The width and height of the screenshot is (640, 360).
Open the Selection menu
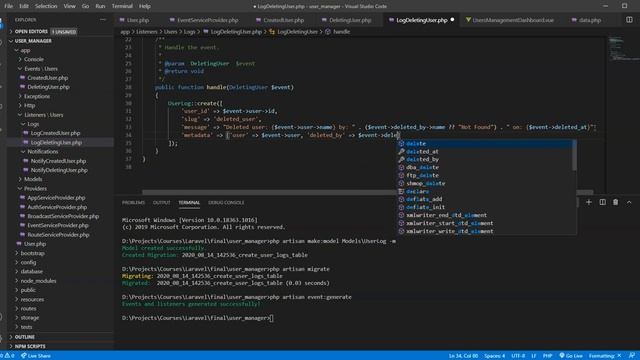46,6
